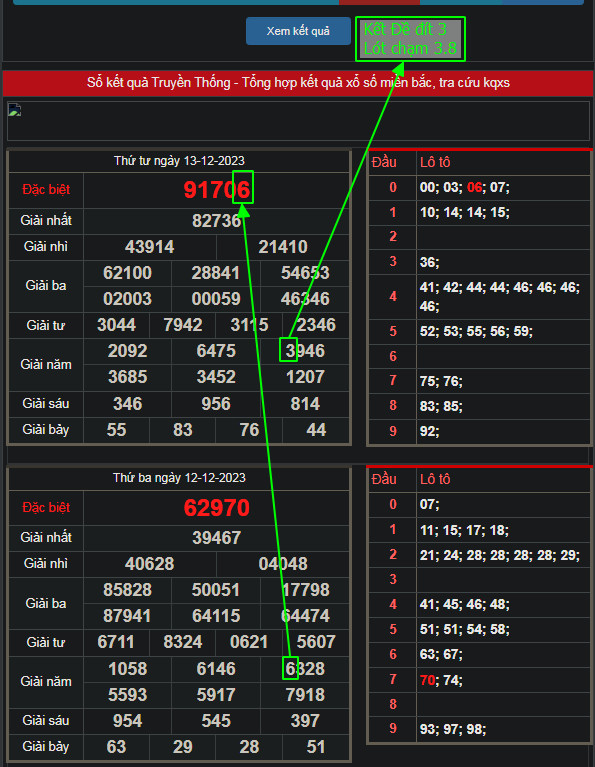The width and height of the screenshot is (595, 767).
Task: Click the red lô tô number 06
Action: click(x=474, y=187)
